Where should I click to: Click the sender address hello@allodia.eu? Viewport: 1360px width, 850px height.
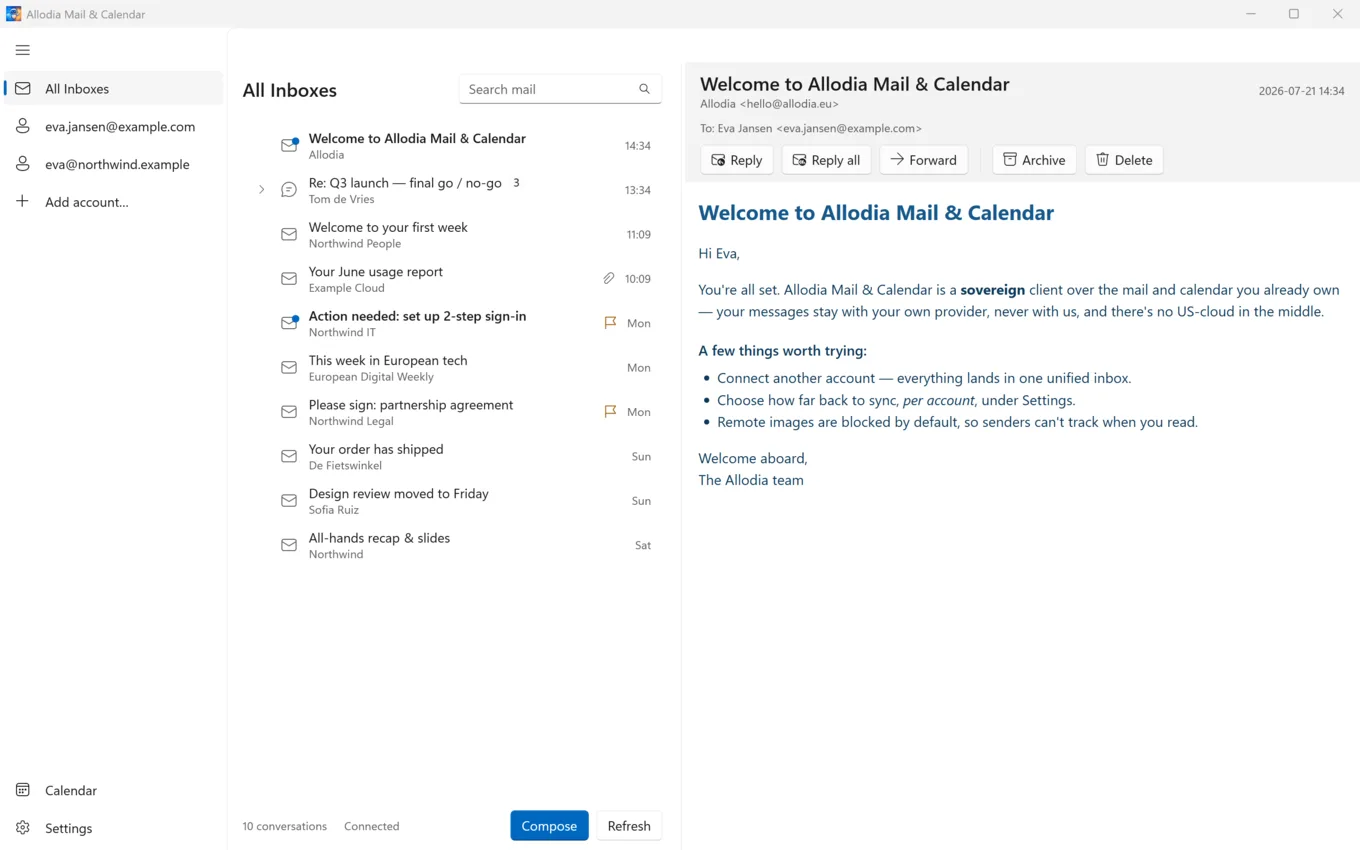click(x=789, y=104)
